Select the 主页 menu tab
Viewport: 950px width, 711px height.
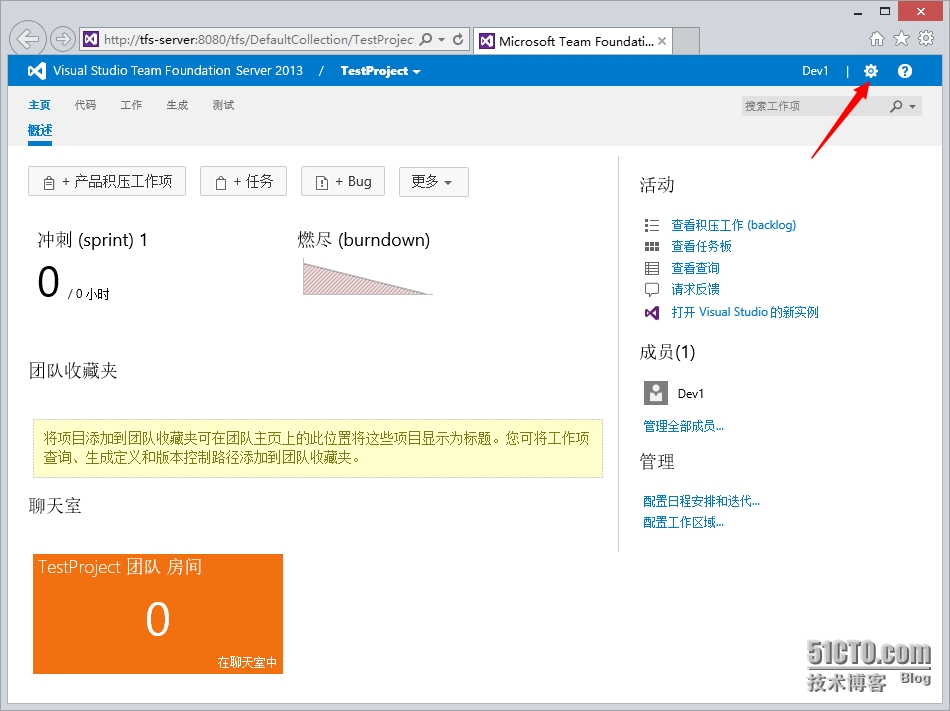39,105
